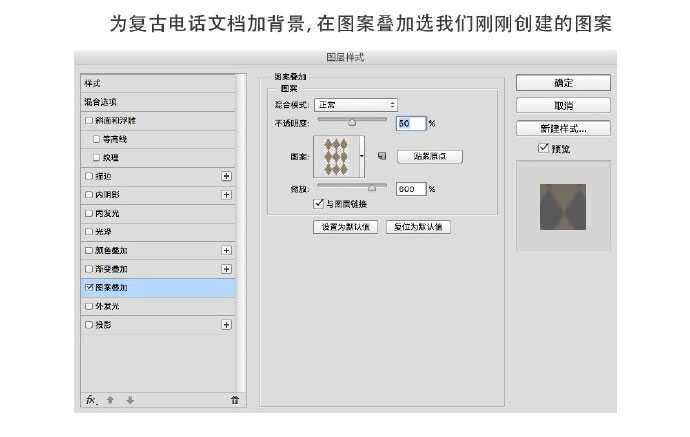Enable the 斜面和浮雕 checkbox

[89, 120]
